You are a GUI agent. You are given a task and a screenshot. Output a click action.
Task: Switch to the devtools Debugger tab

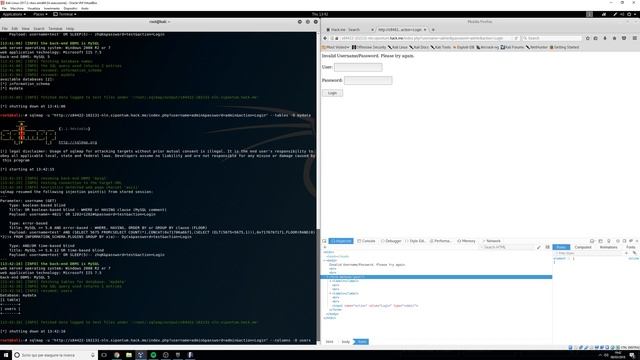pyautogui.click(x=391, y=241)
